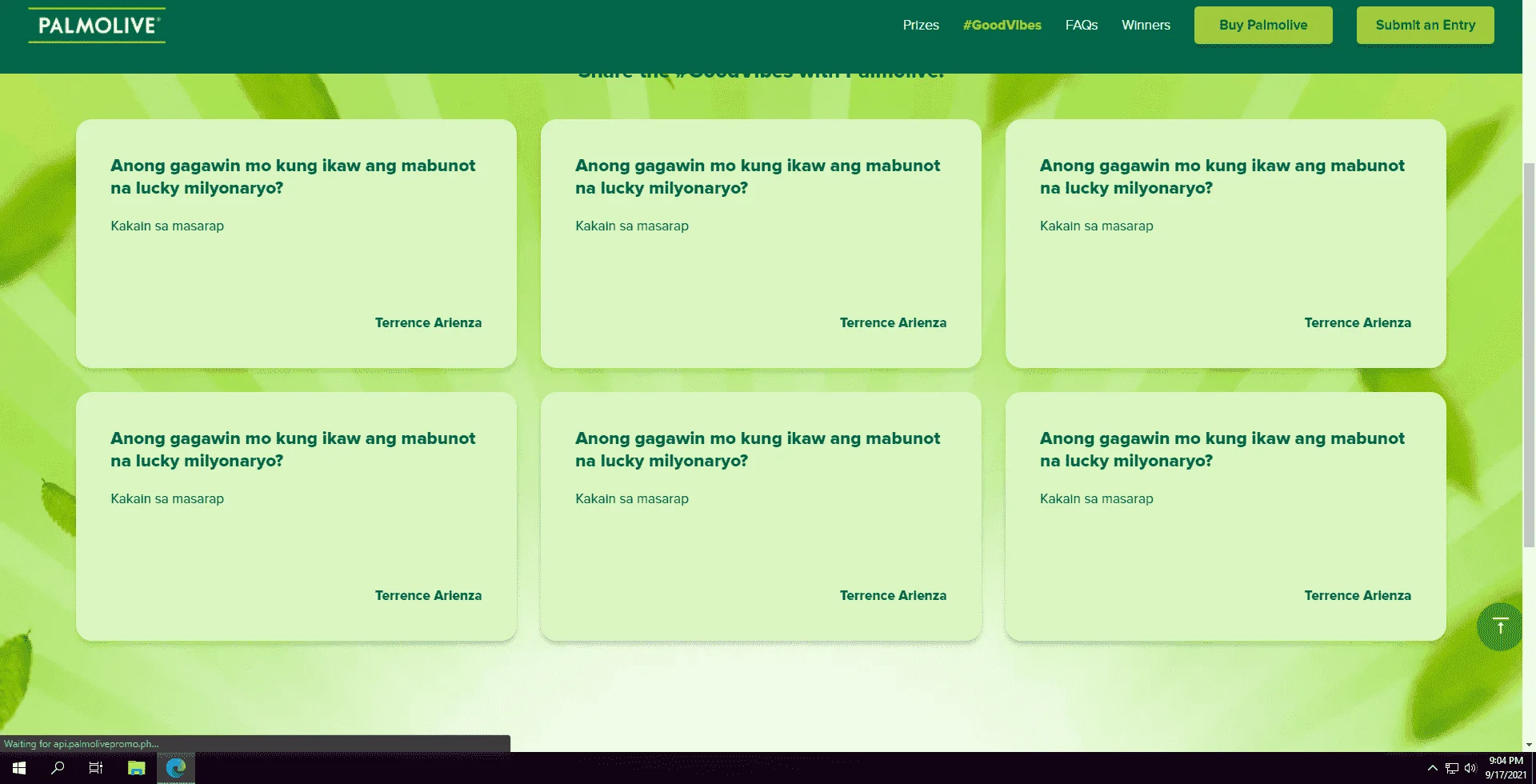Image resolution: width=1536 pixels, height=784 pixels.
Task: Click scrollbar down arrow
Action: pyautogui.click(x=1529, y=745)
